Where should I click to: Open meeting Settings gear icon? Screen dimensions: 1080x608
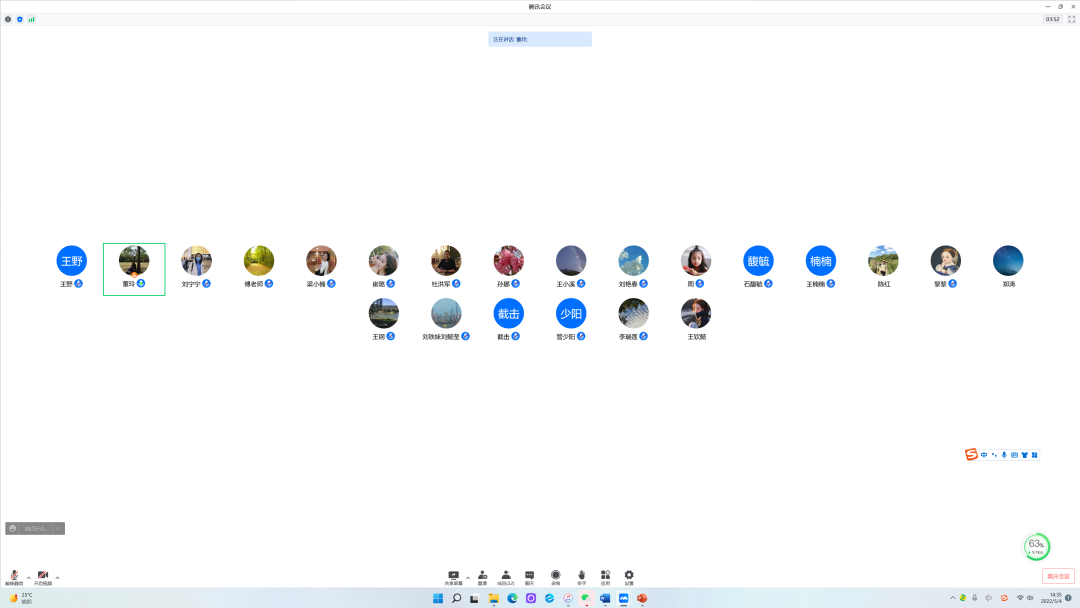point(629,576)
